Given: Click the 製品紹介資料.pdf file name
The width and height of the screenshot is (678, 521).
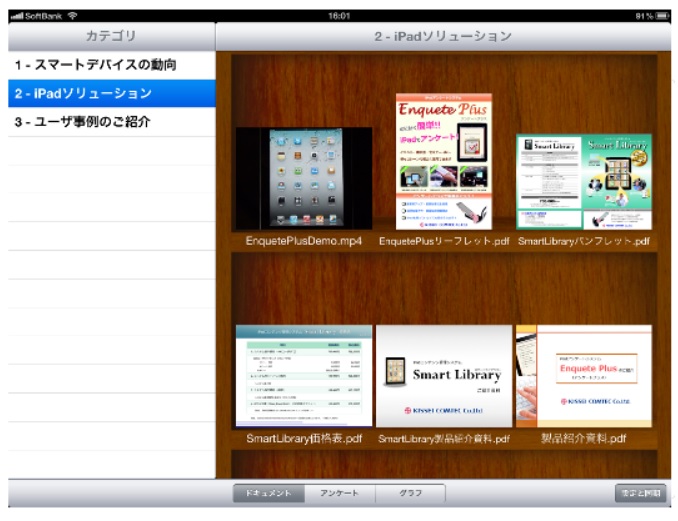Looking at the screenshot, I should (584, 439).
